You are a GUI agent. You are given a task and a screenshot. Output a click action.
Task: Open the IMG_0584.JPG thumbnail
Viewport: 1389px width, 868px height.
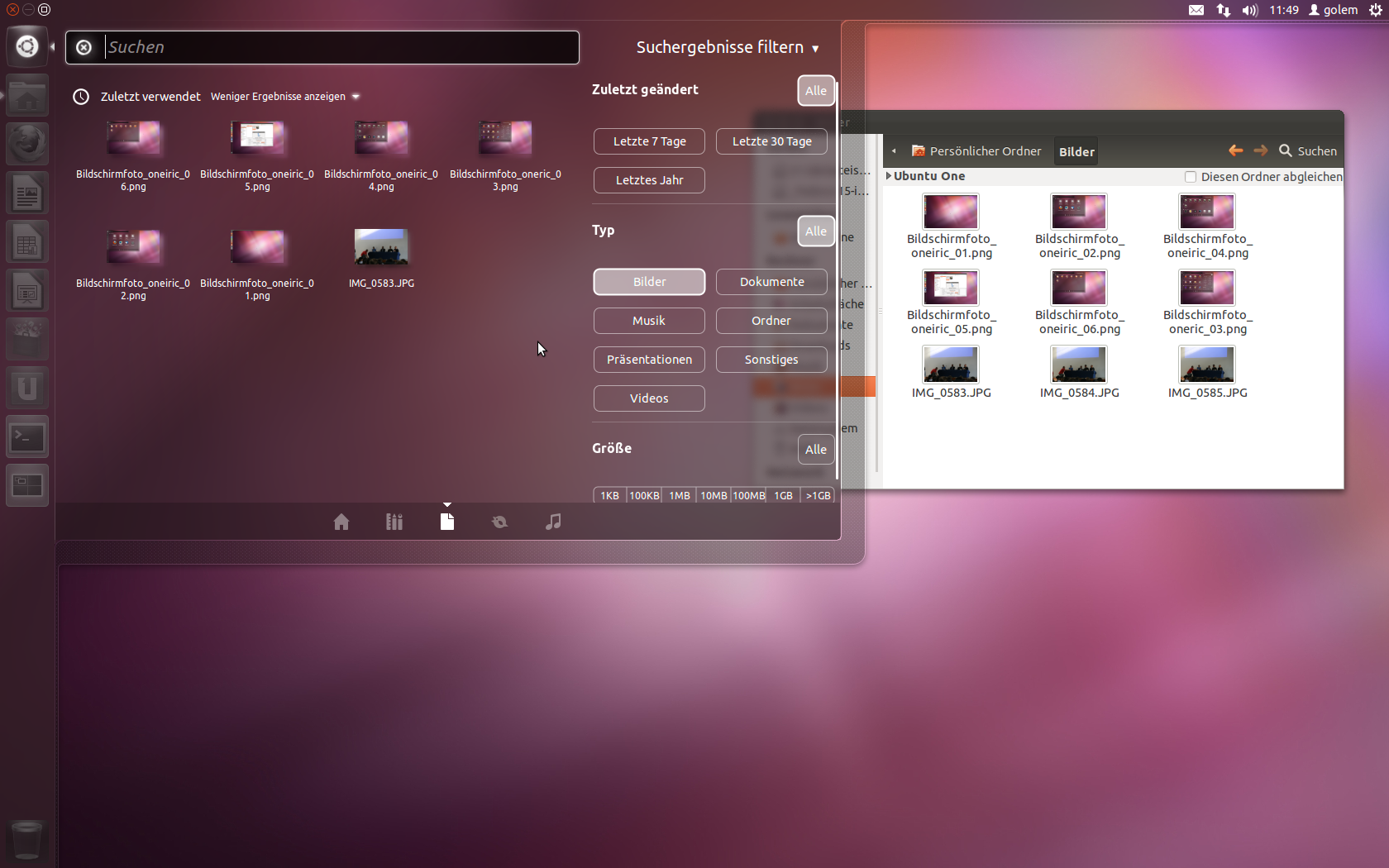pos(1078,364)
